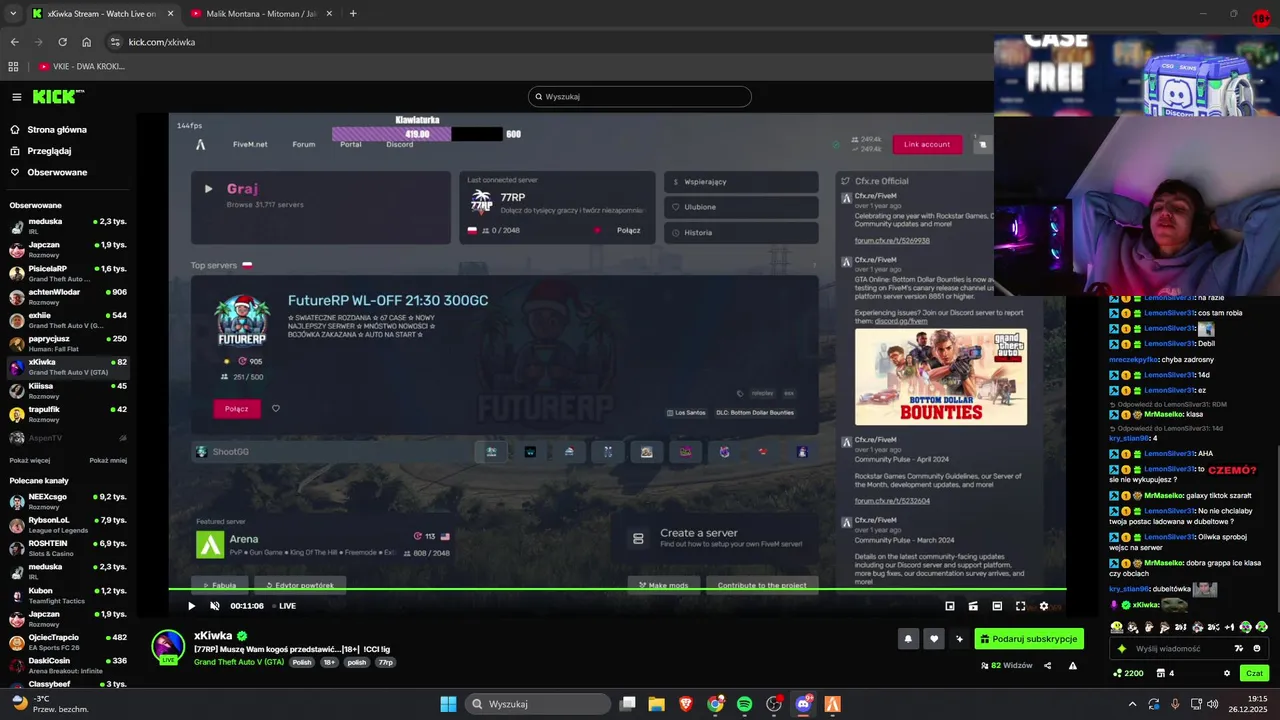Open browser tab search dropdown
The image size is (1280, 720).
pos(13,14)
